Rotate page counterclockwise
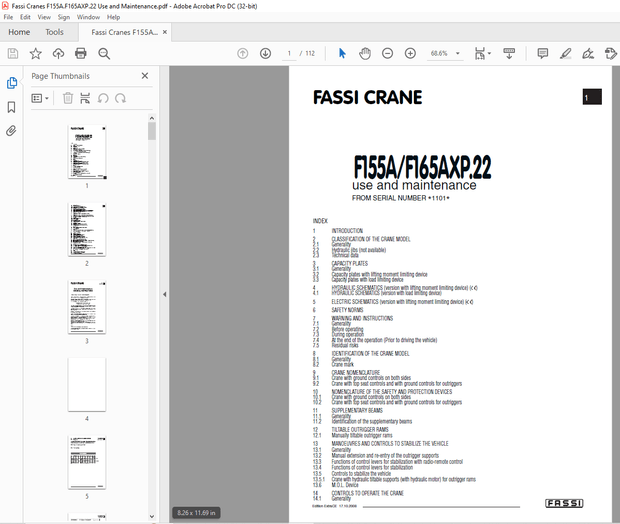 [x=103, y=98]
